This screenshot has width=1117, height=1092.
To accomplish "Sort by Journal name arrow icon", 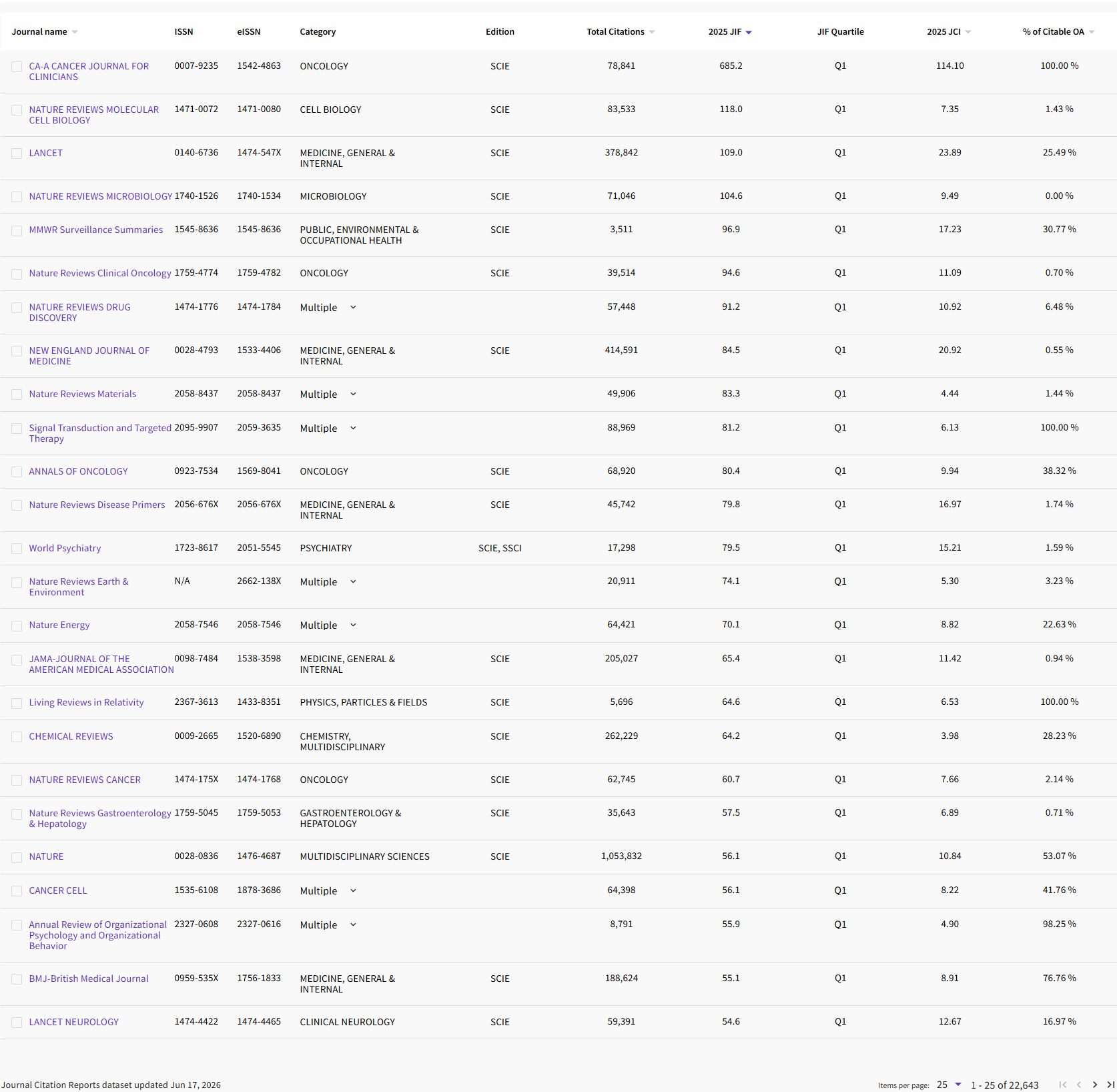I will click(75, 32).
